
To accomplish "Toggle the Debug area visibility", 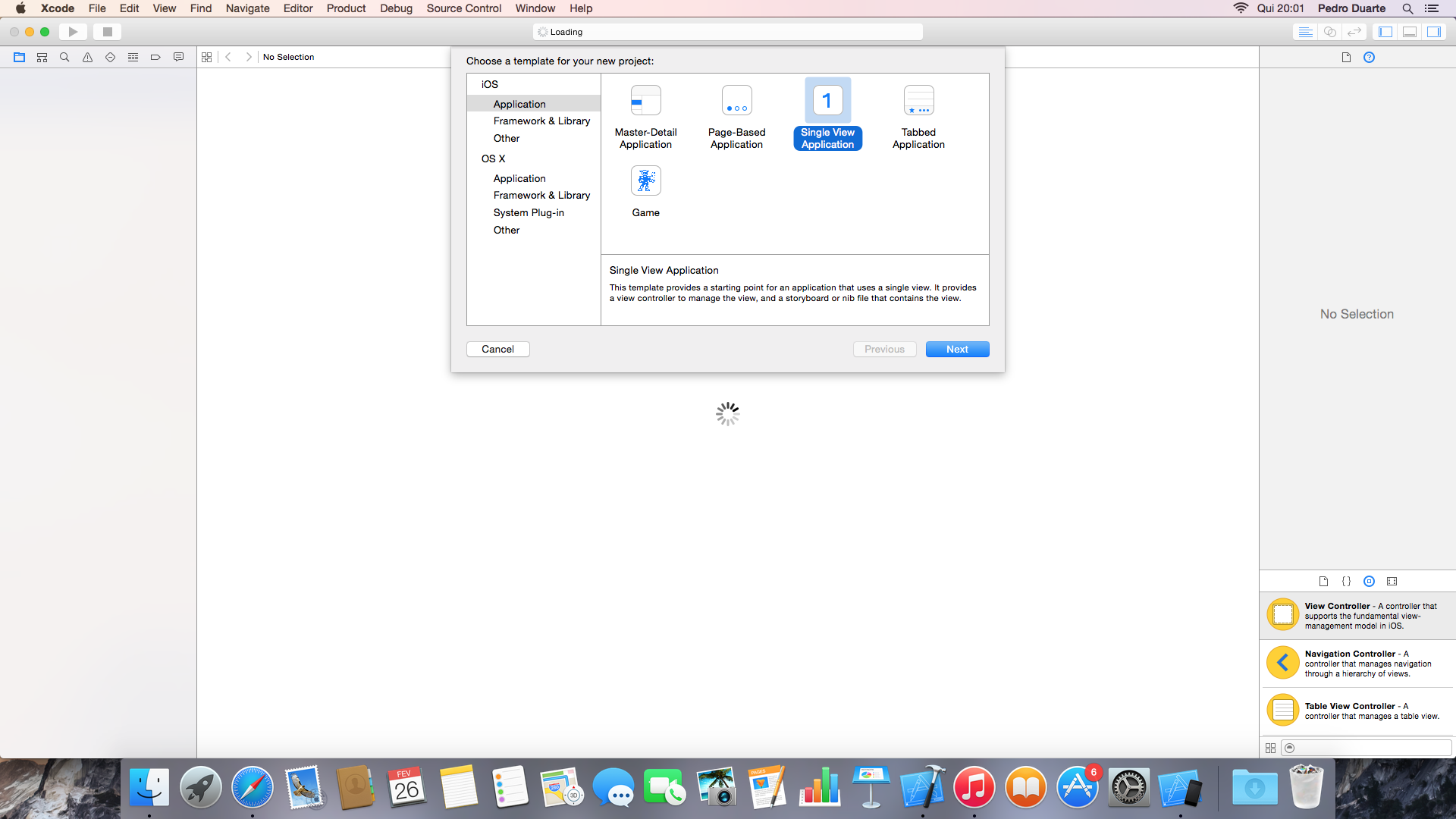I will [x=1410, y=32].
